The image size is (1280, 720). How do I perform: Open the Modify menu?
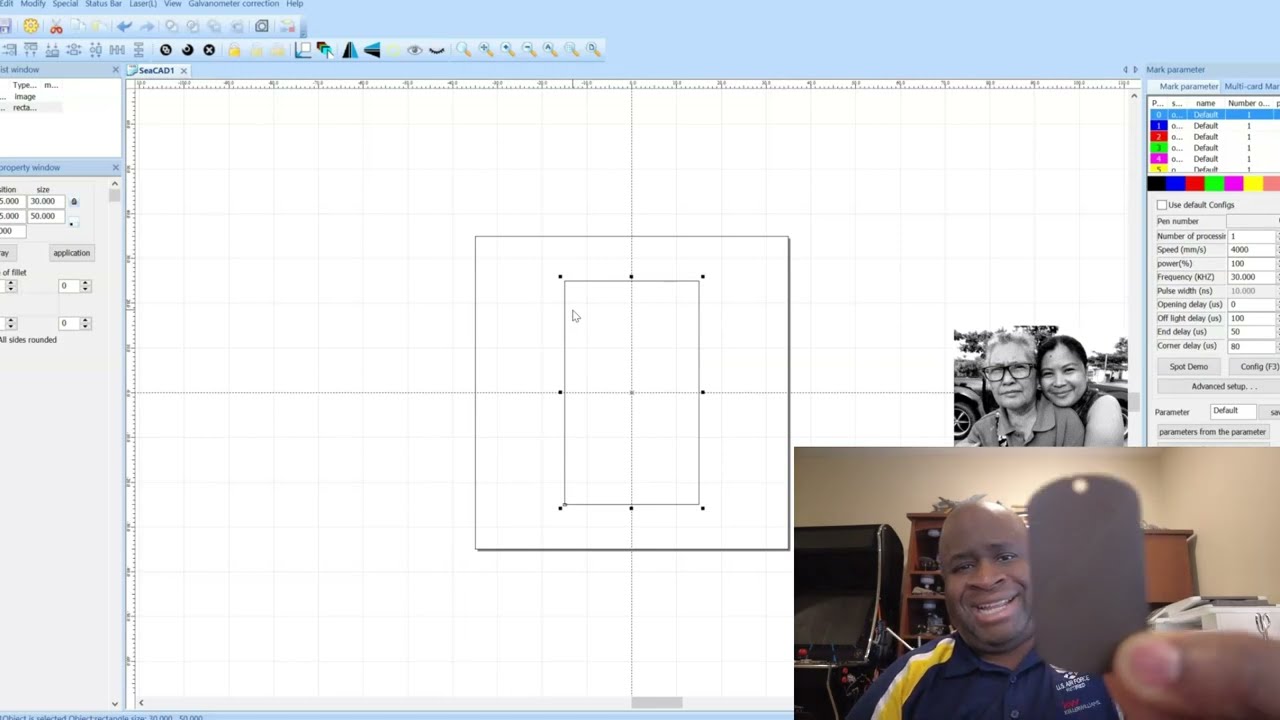tap(33, 4)
